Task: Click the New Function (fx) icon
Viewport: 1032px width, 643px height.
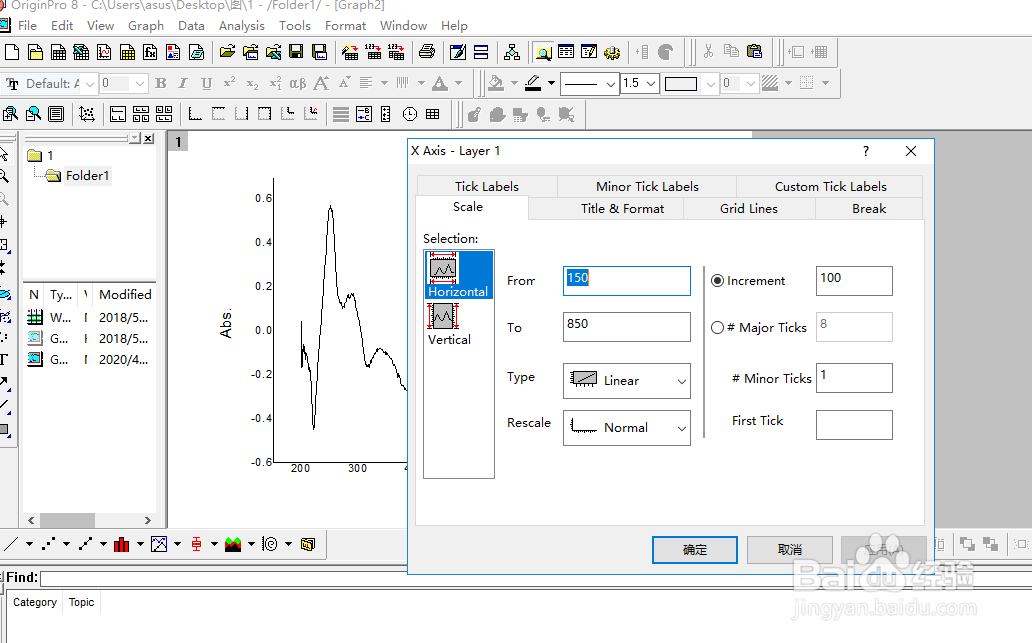Action: point(150,52)
